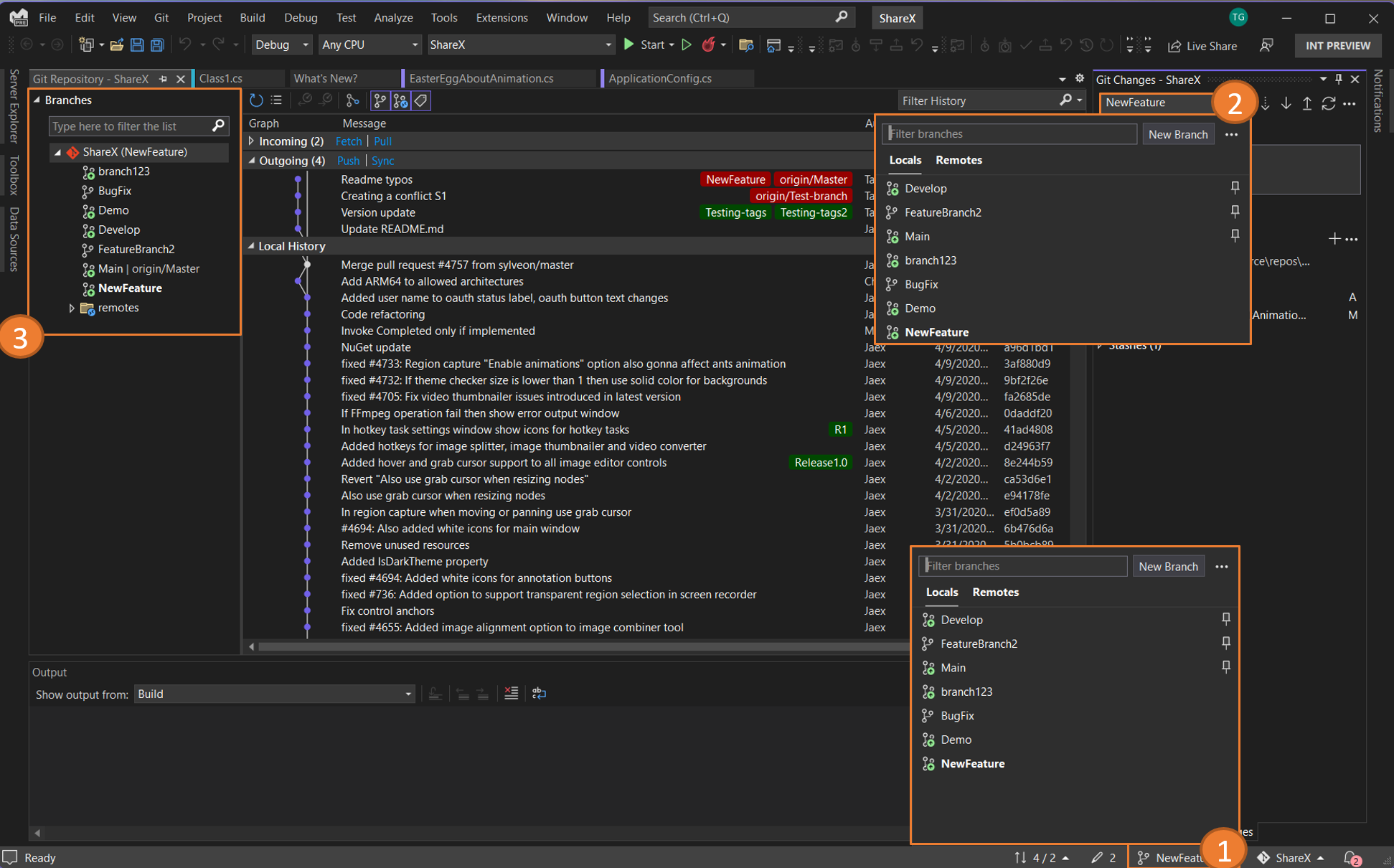Click the pull incoming commits icon
1394x868 pixels.
tap(1286, 102)
